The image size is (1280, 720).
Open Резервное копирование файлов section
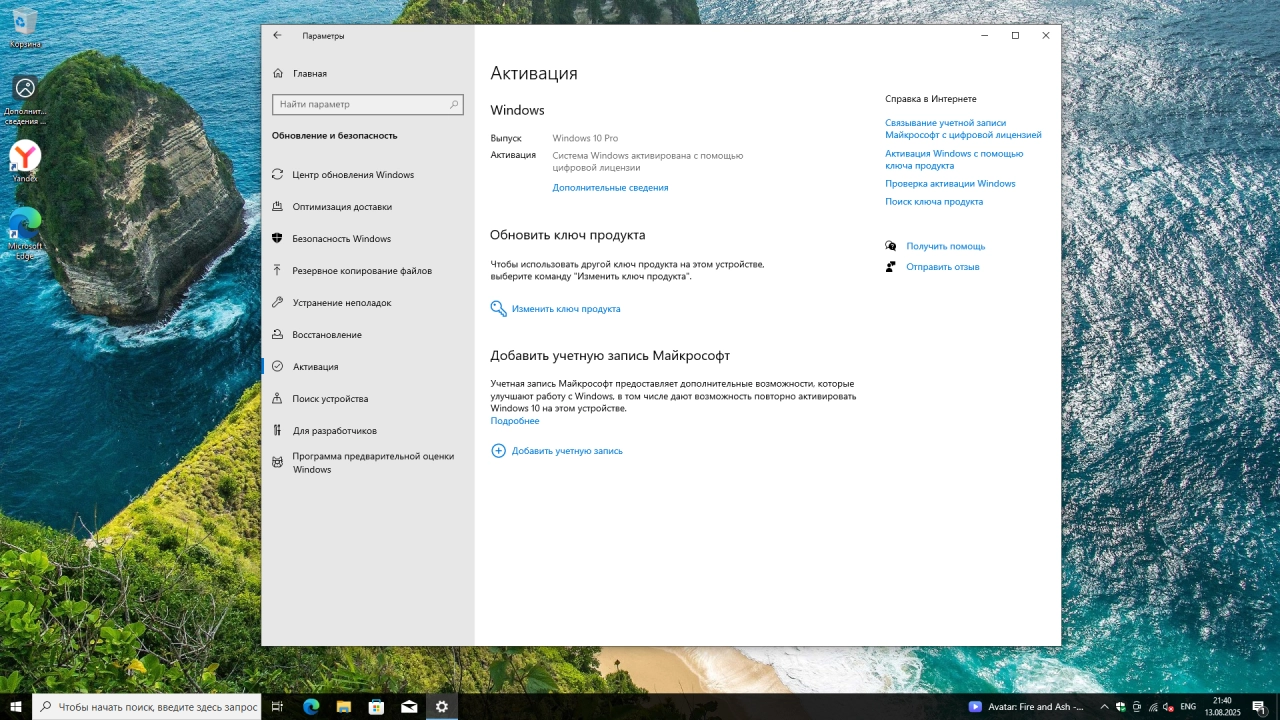[367, 270]
